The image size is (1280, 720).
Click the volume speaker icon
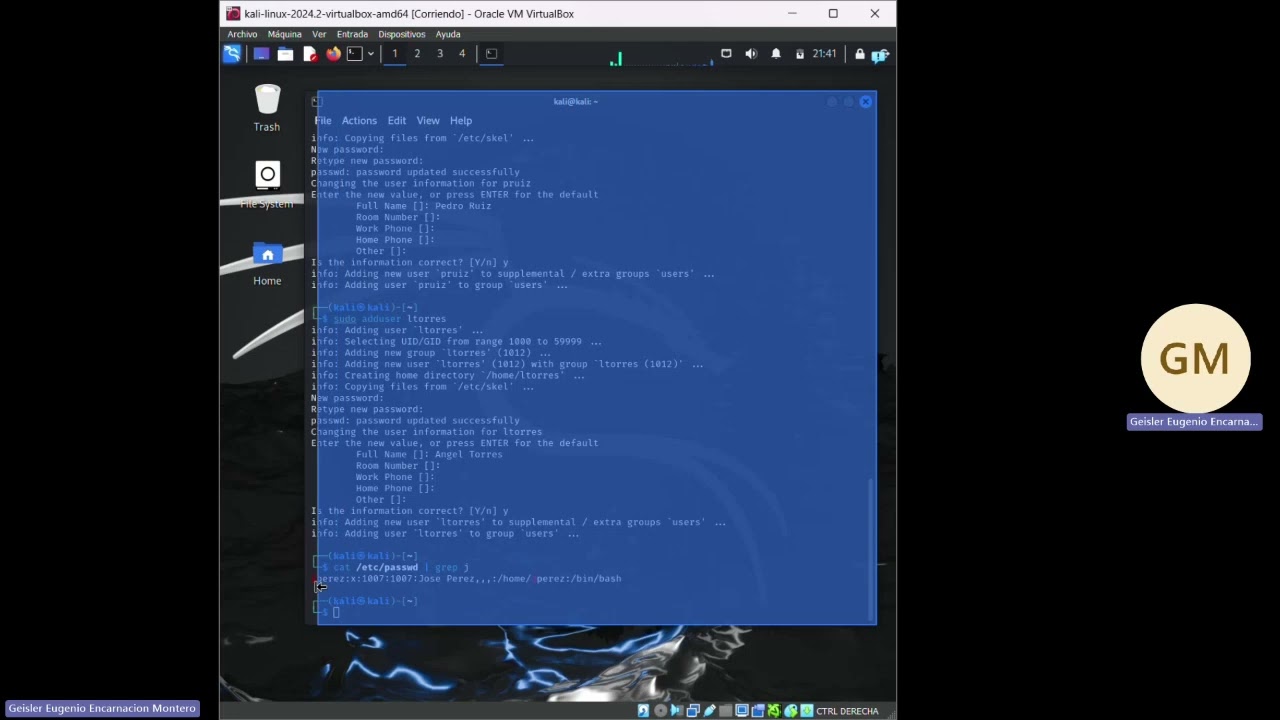(751, 54)
